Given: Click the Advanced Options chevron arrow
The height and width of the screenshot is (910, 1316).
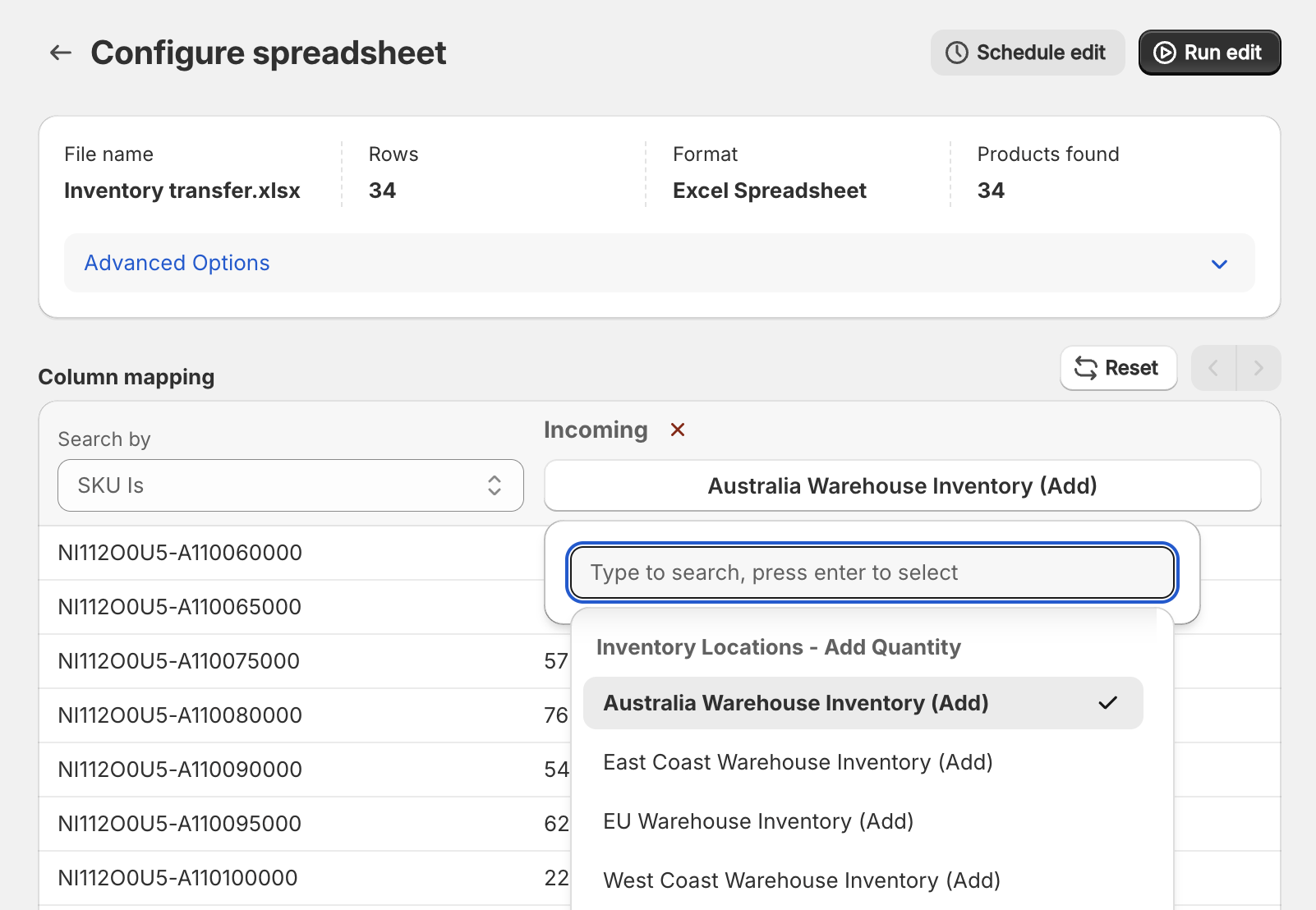Looking at the screenshot, I should tap(1219, 264).
